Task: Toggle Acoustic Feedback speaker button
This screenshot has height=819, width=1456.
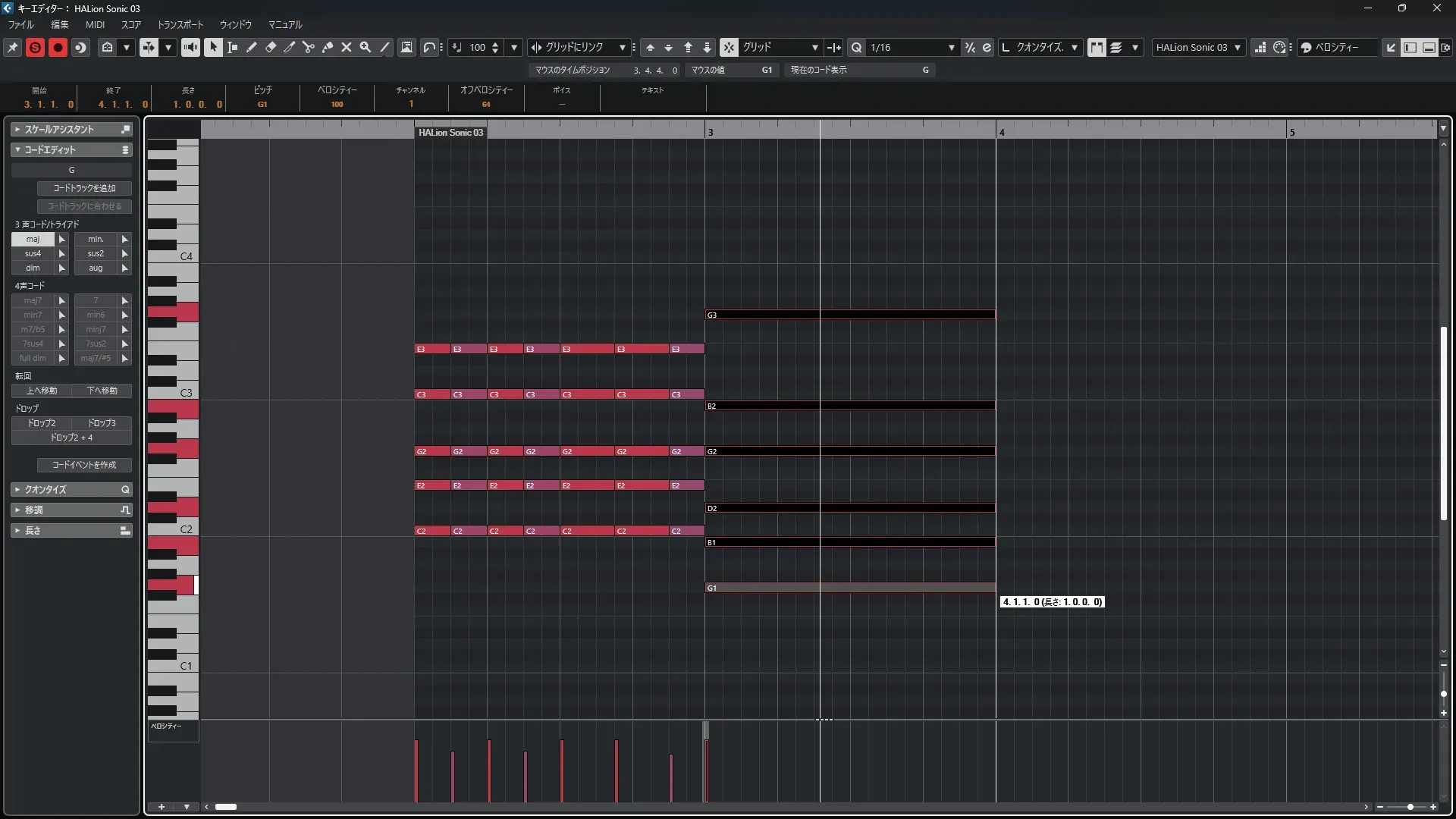Action: 190,47
